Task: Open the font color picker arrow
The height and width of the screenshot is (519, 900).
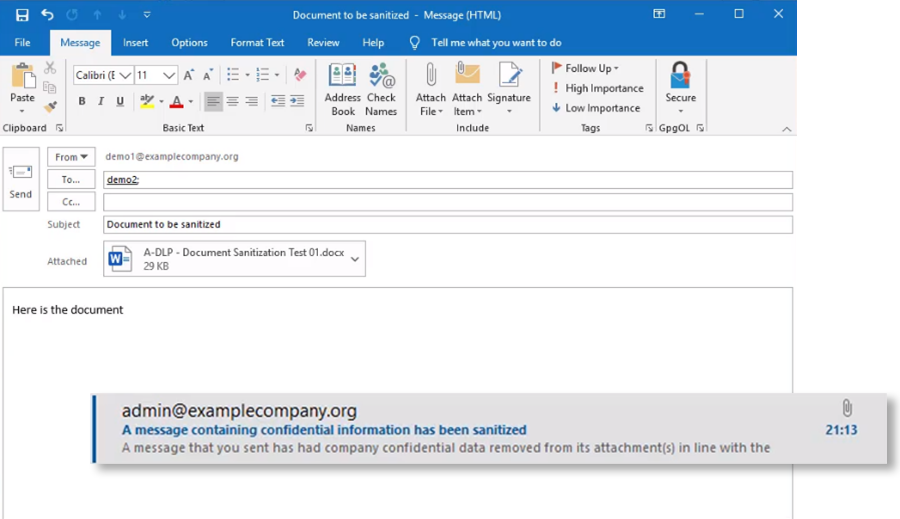Action: coord(190,101)
